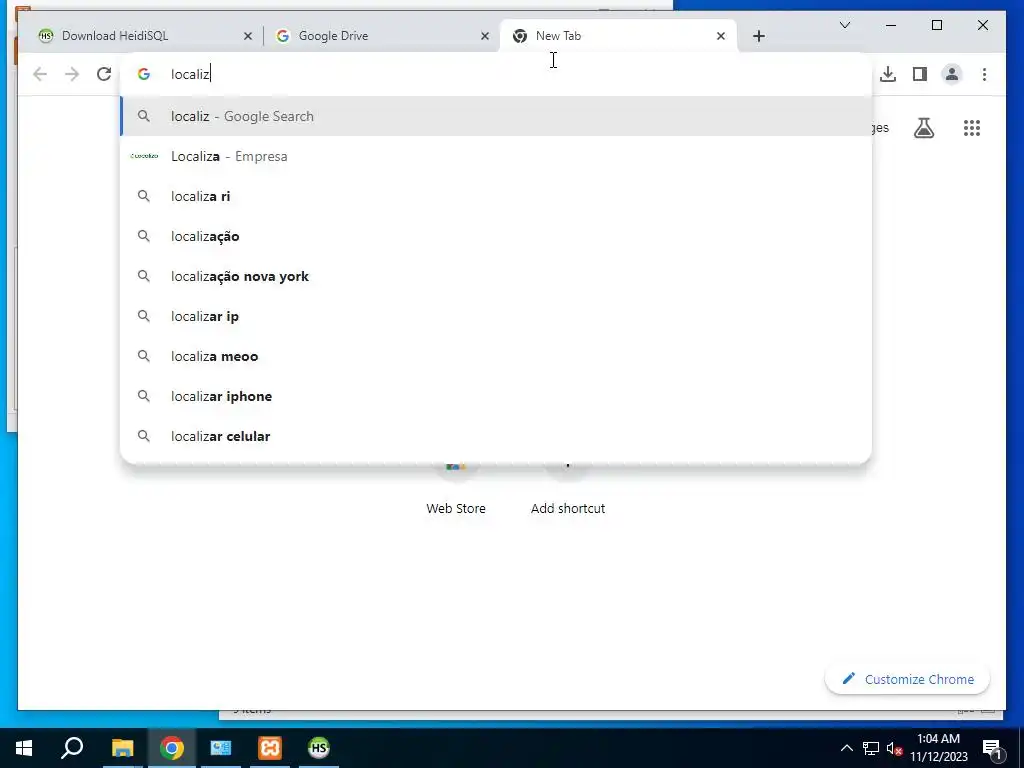Image resolution: width=1024 pixels, height=768 pixels.
Task: Click the address bar containing localiz
Action: pyautogui.click(x=496, y=74)
